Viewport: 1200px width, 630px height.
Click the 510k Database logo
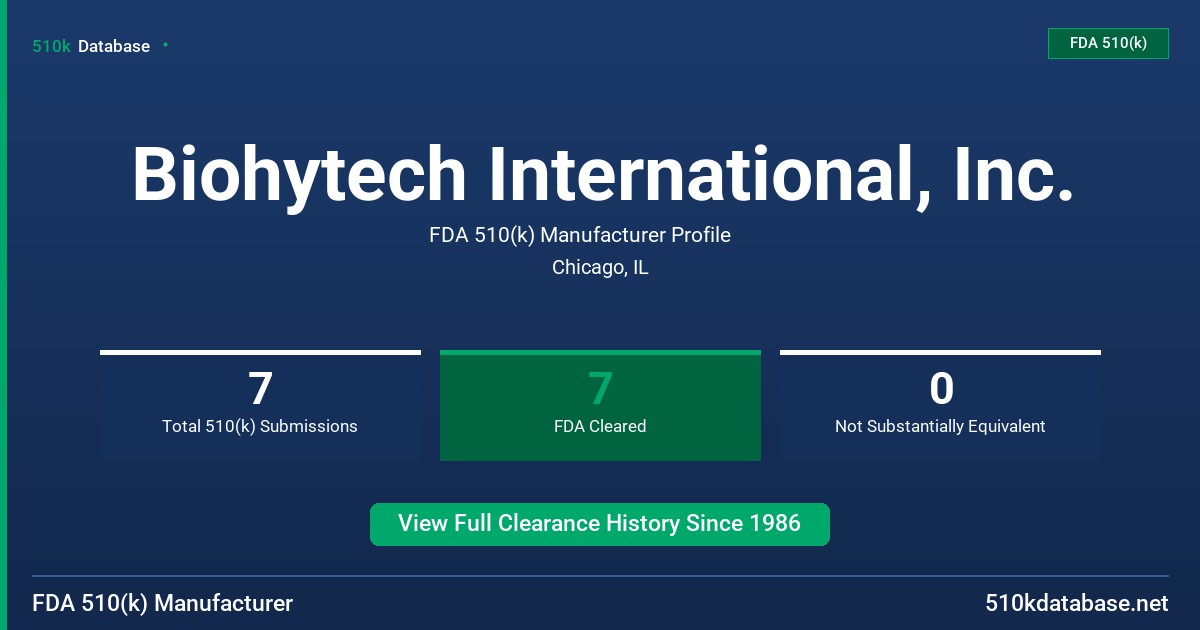[x=91, y=46]
